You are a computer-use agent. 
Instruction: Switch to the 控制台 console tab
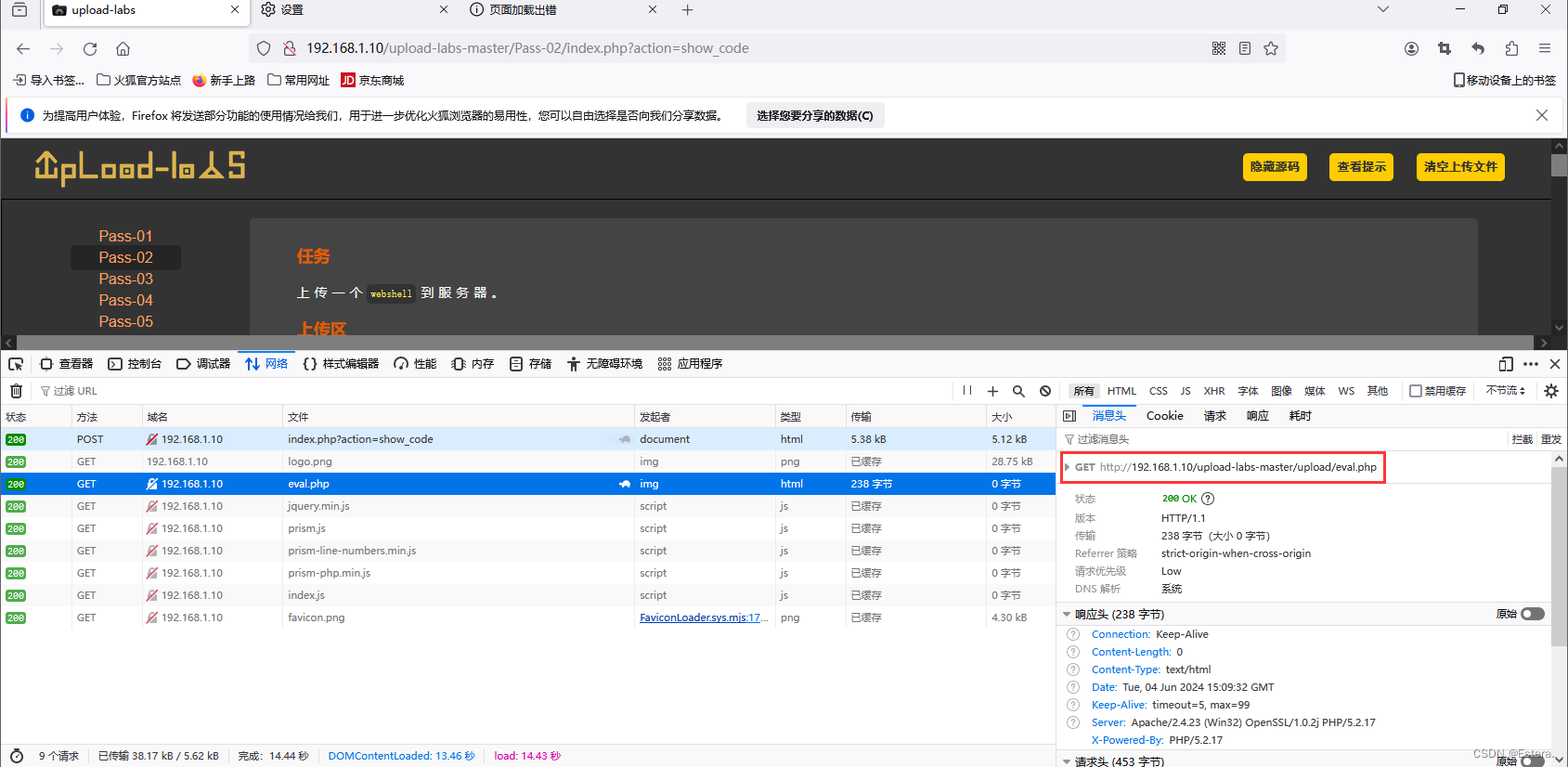point(135,364)
